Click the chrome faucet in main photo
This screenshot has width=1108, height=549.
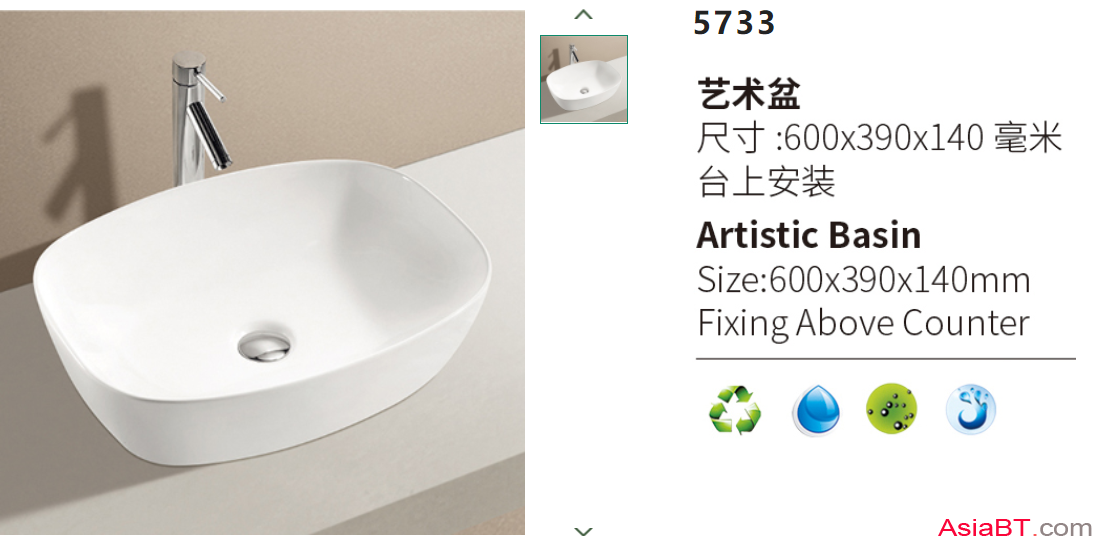(199, 117)
